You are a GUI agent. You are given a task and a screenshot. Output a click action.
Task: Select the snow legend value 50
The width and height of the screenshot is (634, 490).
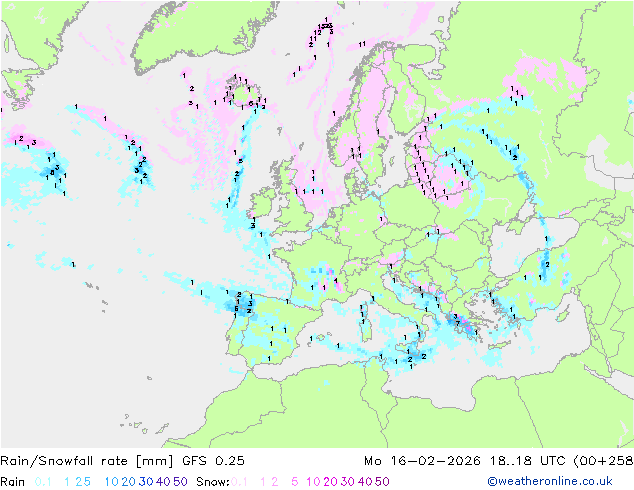click(382, 482)
